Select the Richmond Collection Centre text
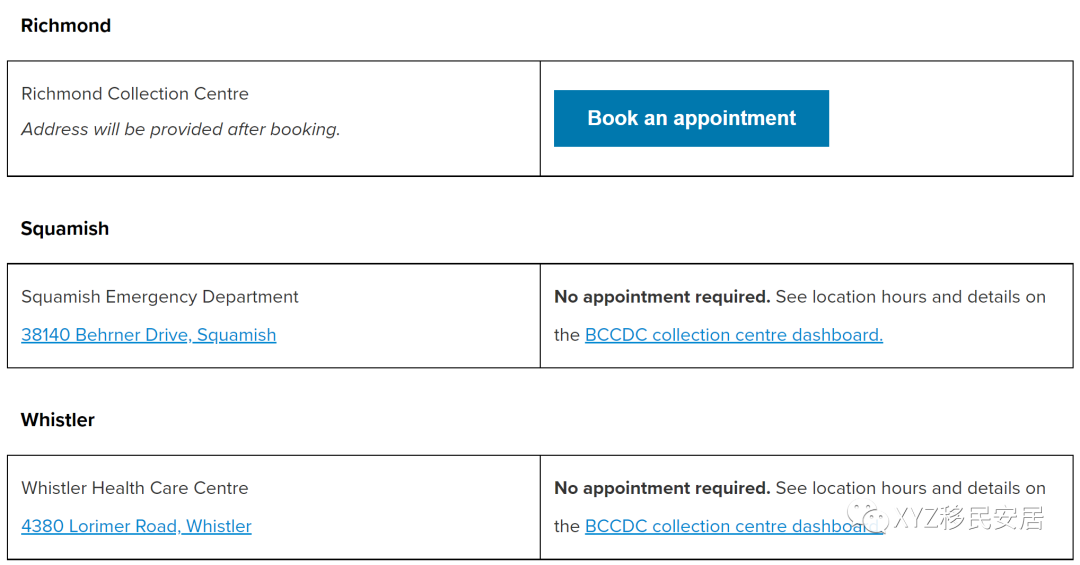The height and width of the screenshot is (565, 1080). point(135,94)
